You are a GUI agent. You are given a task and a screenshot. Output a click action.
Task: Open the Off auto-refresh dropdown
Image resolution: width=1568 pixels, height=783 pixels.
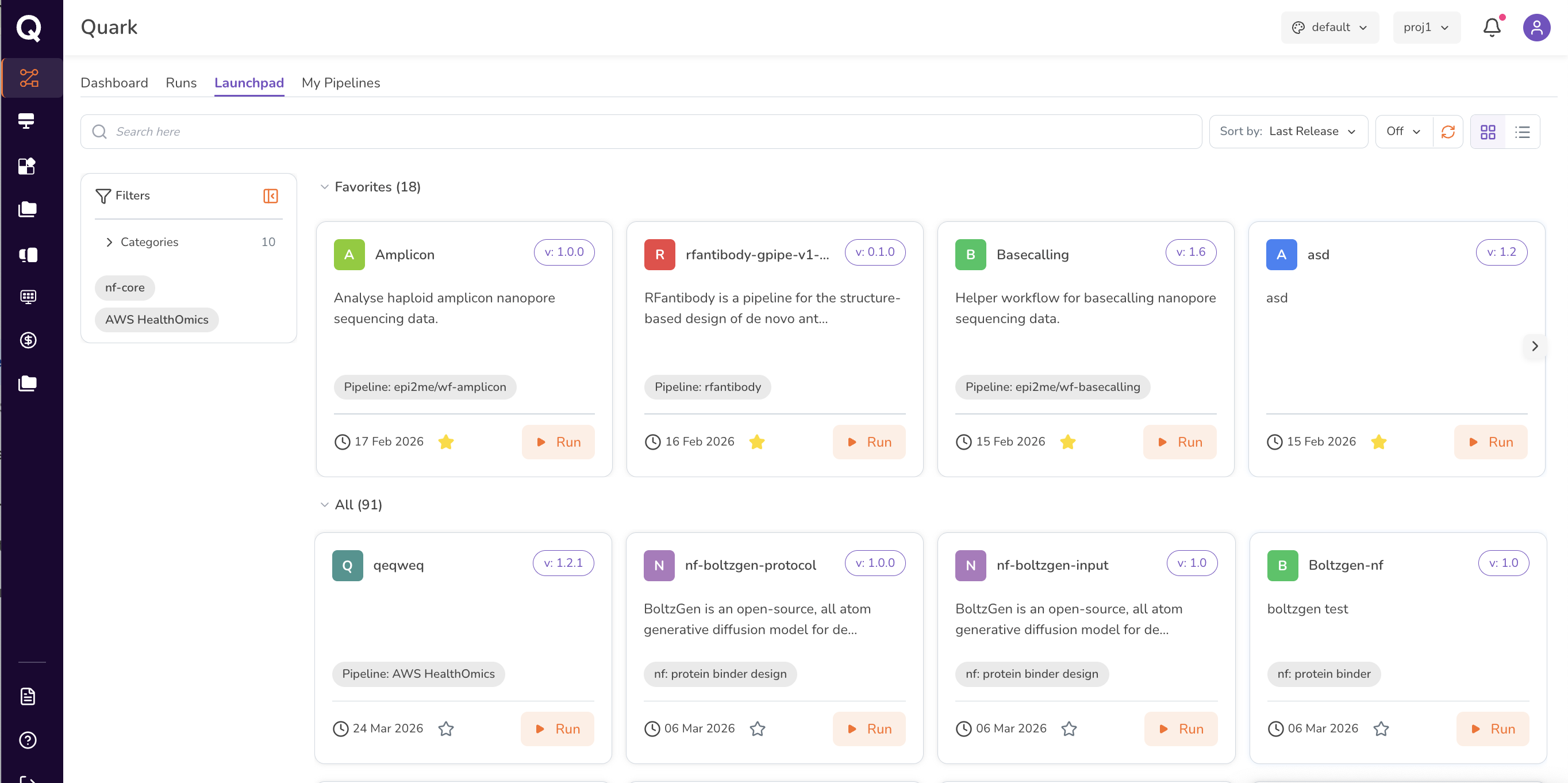[1404, 132]
